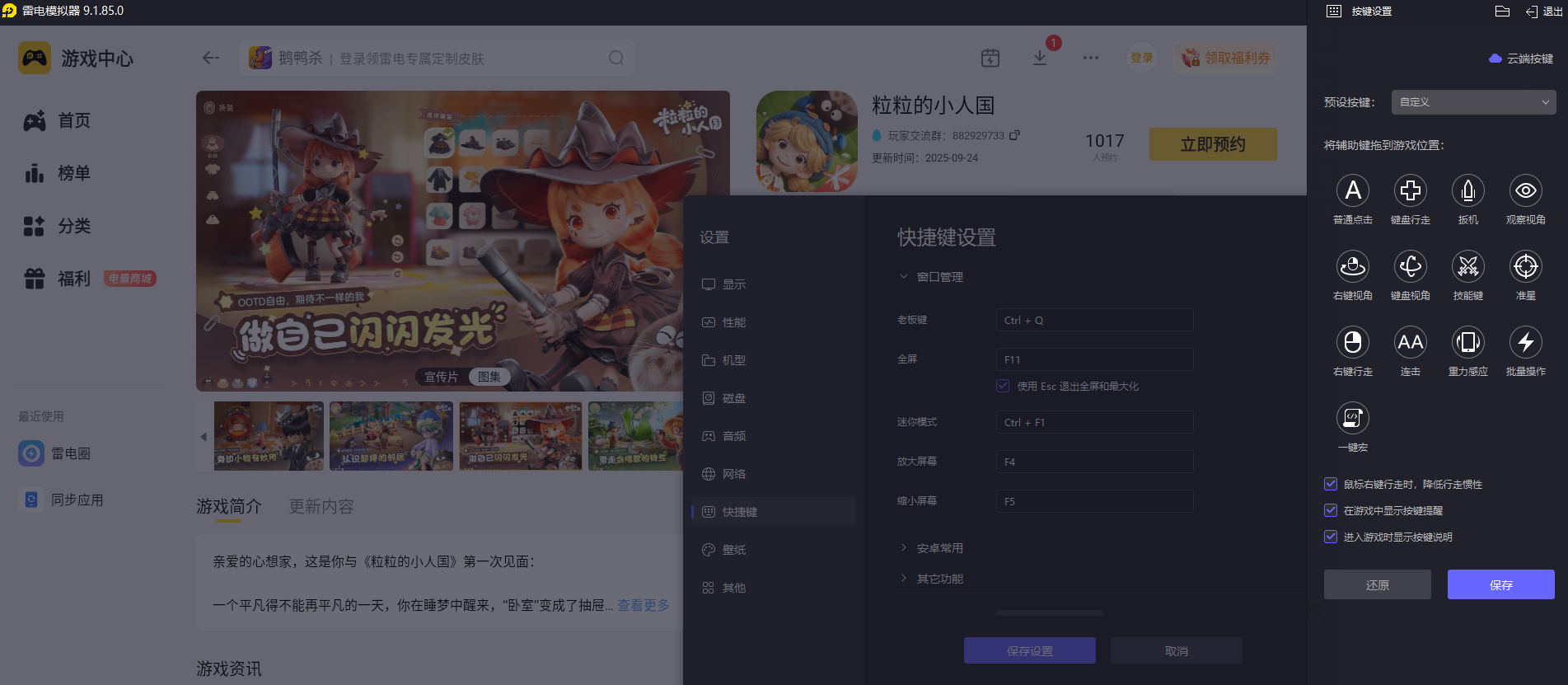Click the 老板键 Ctrl + Q field

tap(1094, 320)
